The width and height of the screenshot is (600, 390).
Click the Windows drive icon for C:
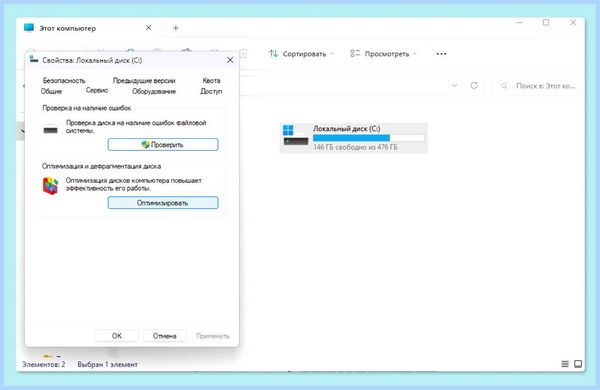295,135
